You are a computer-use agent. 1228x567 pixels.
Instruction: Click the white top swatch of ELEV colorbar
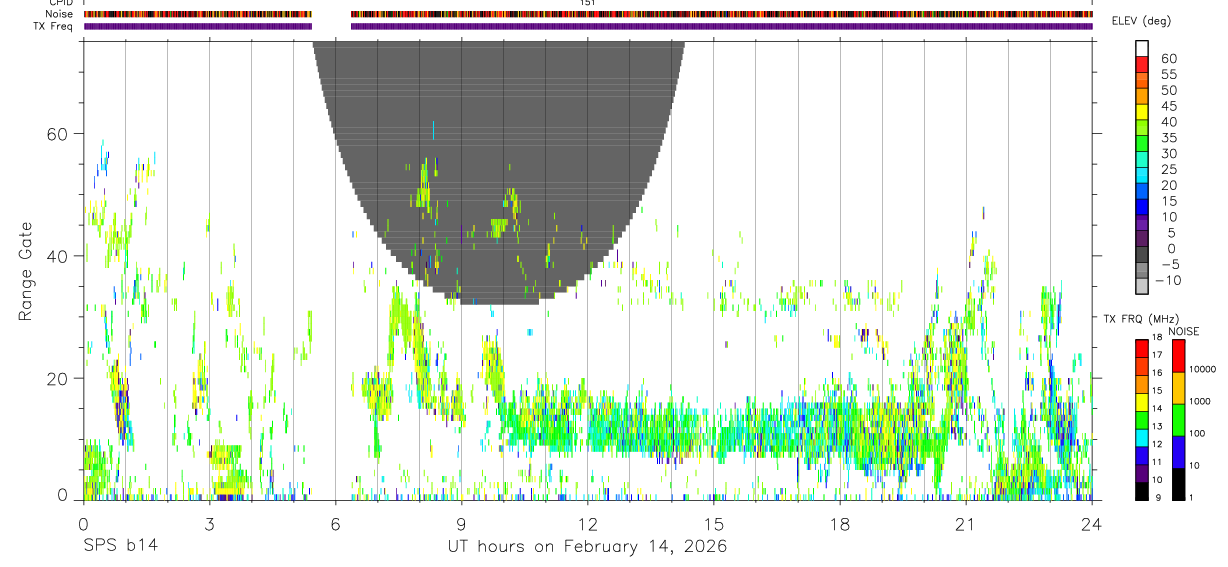click(1142, 47)
